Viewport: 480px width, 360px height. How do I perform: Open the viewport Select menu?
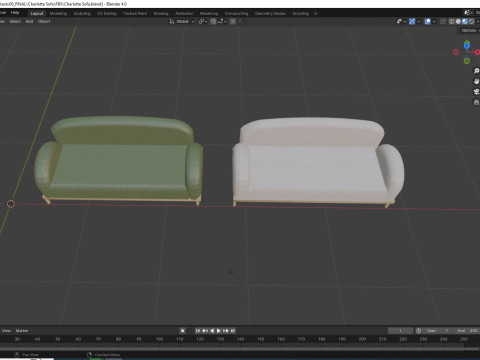[15, 21]
